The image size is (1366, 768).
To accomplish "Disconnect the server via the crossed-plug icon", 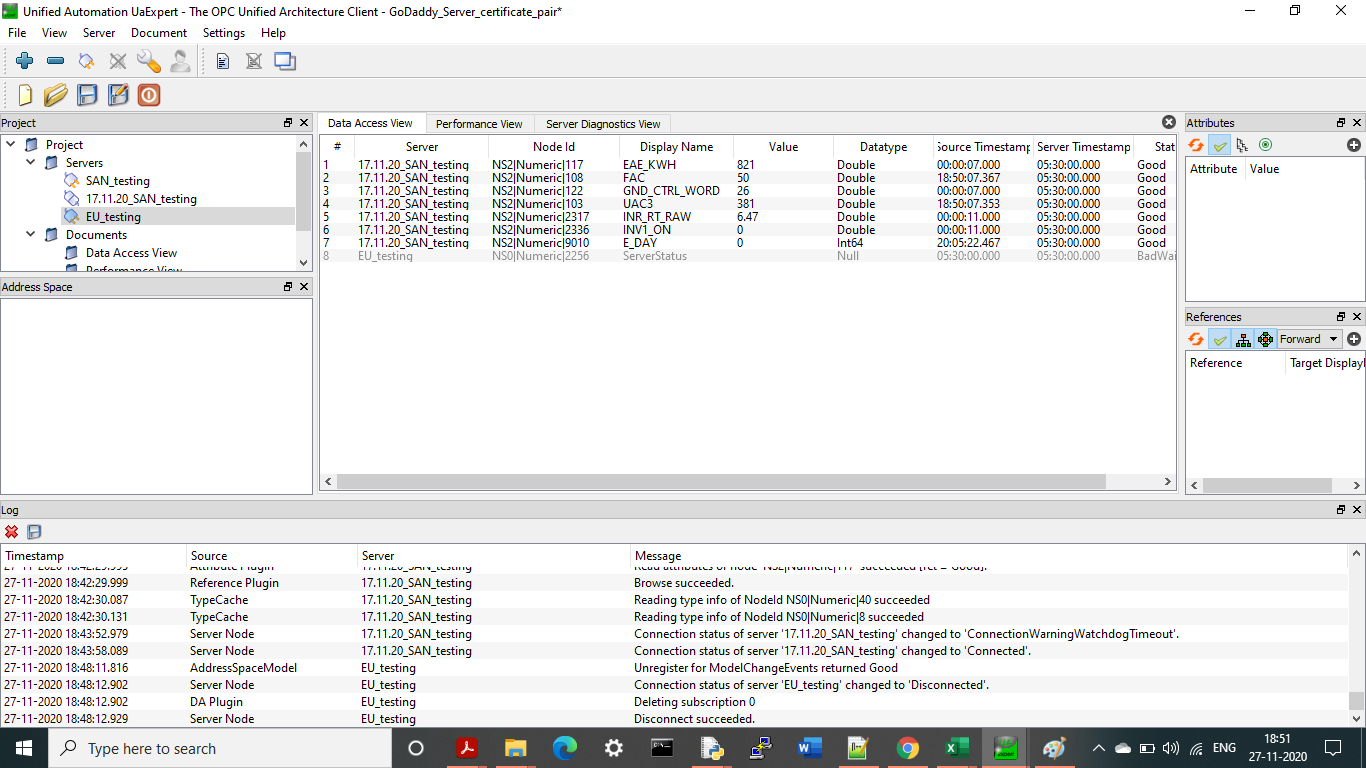I will coord(117,61).
